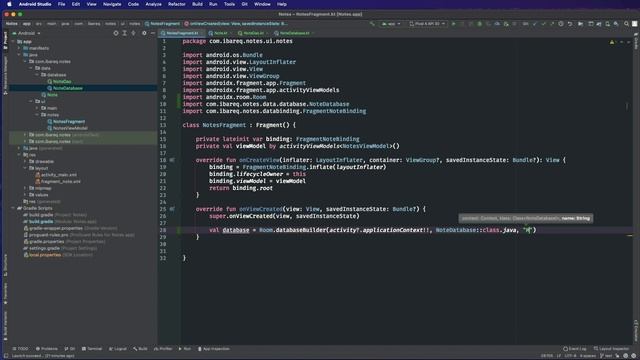The width and height of the screenshot is (640, 360).
Task: Click Collapse All icon in Project panel
Action: [x=133, y=33]
